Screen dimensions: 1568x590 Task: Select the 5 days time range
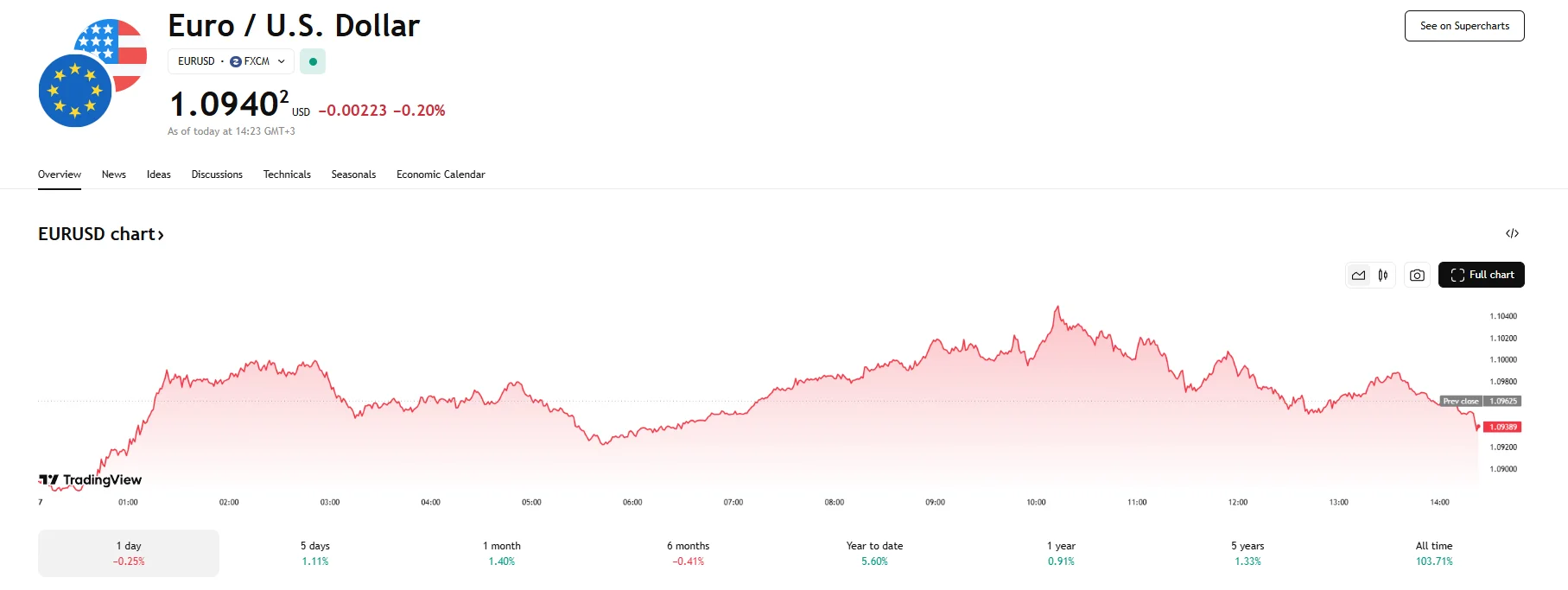coord(315,553)
